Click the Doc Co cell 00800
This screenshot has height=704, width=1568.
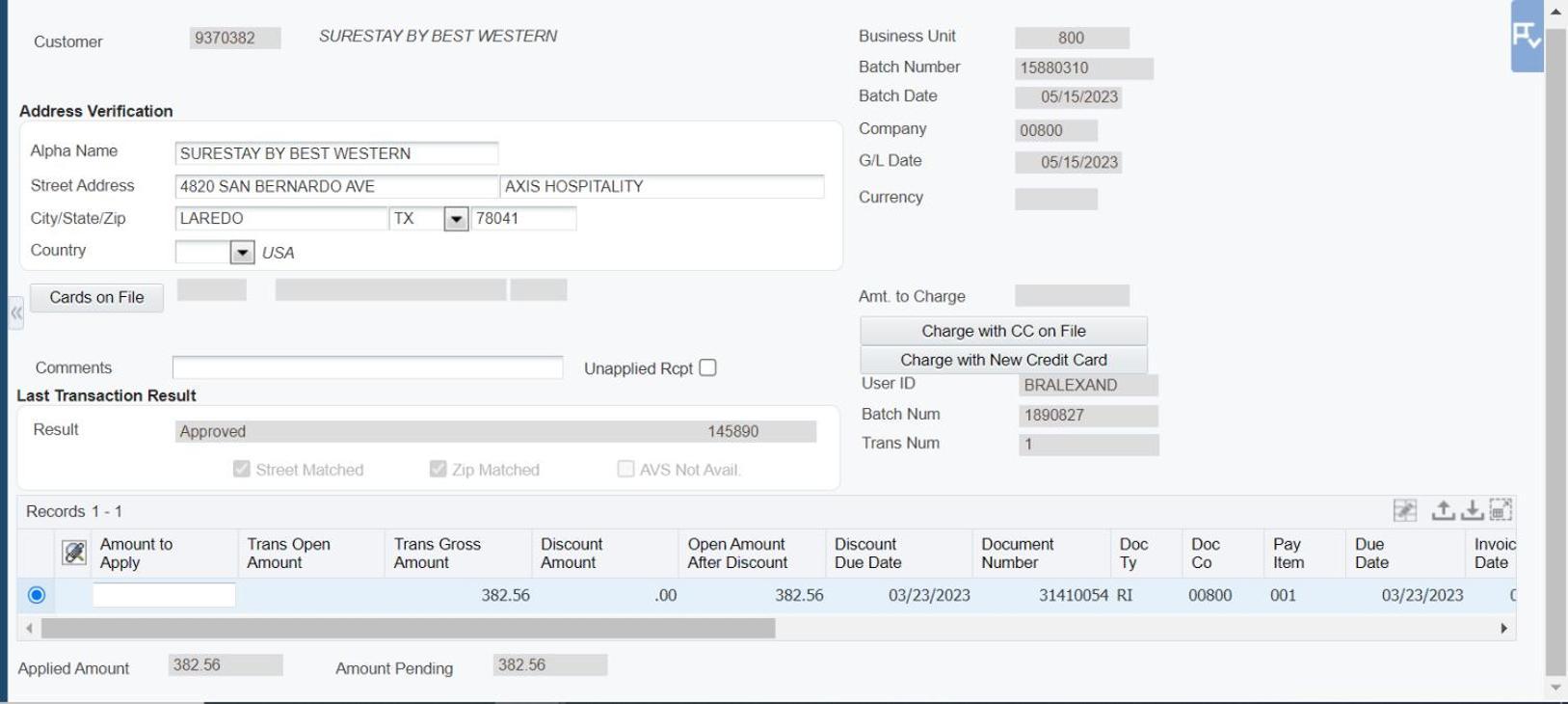[x=1210, y=595]
